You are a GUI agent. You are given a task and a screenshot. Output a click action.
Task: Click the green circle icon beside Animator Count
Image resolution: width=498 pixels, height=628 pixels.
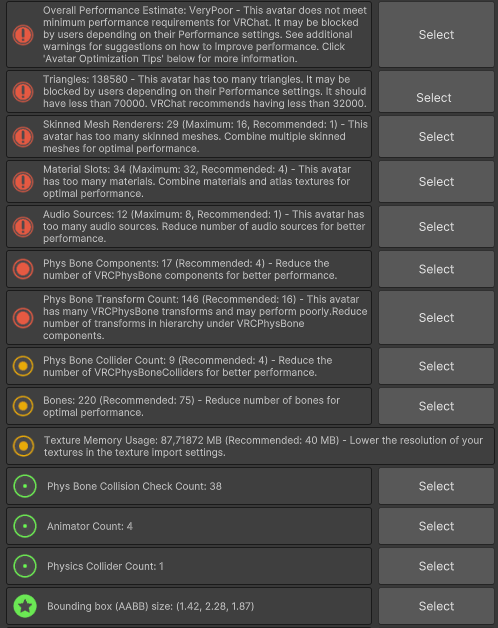pyautogui.click(x=25, y=526)
